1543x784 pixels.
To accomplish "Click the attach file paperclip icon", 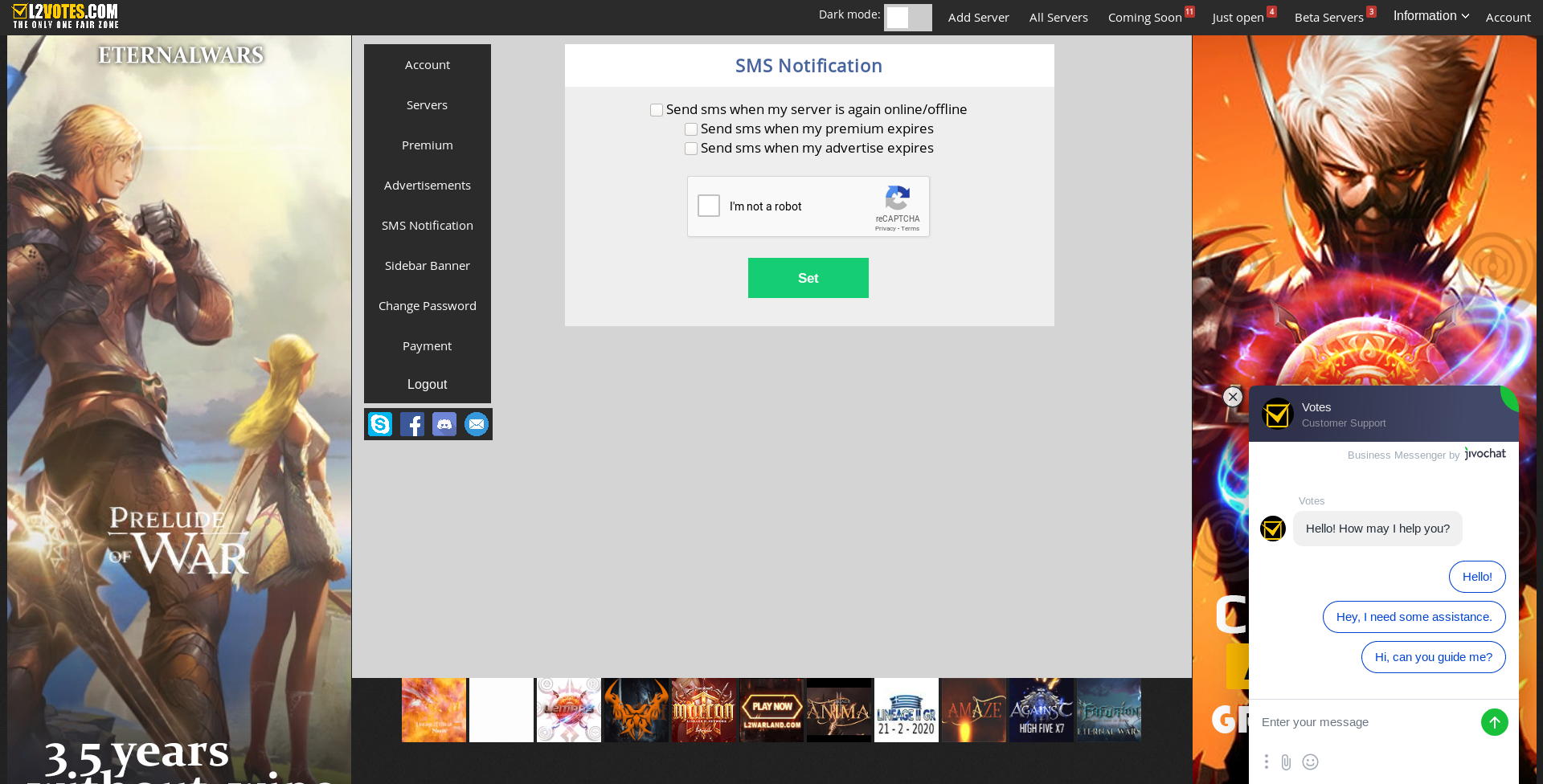I will (1287, 762).
